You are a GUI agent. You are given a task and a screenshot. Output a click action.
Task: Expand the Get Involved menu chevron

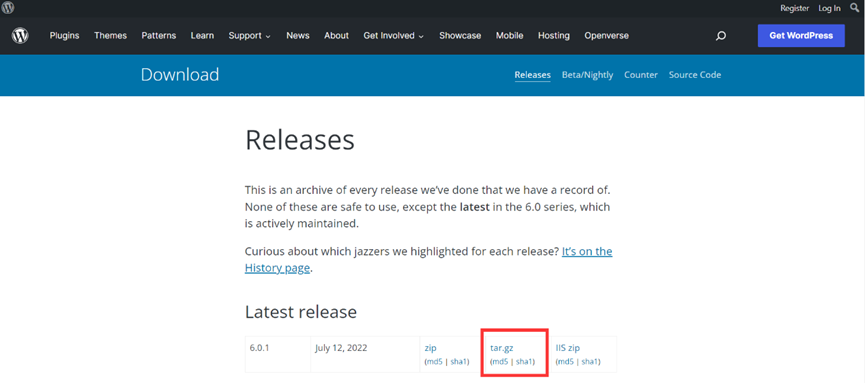[x=421, y=36]
